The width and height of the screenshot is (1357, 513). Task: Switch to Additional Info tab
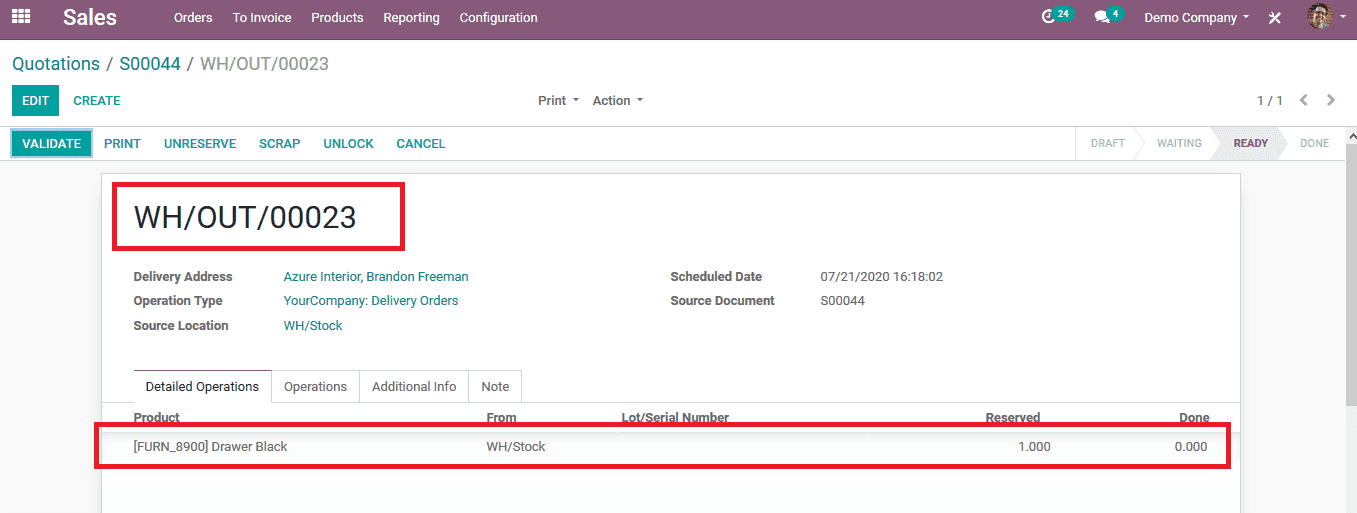tap(414, 387)
